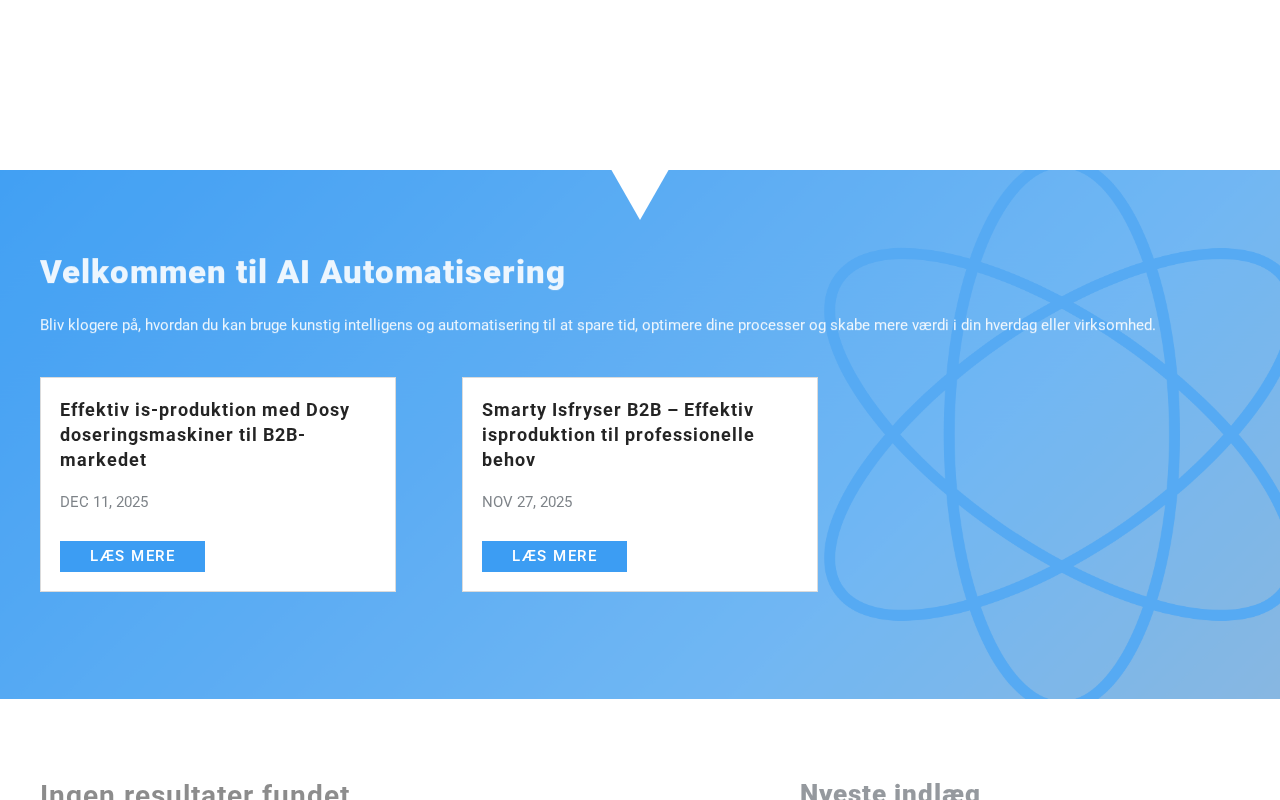The image size is (1280, 800).
Task: Click the atom orbit background graphic
Action: [1052, 434]
